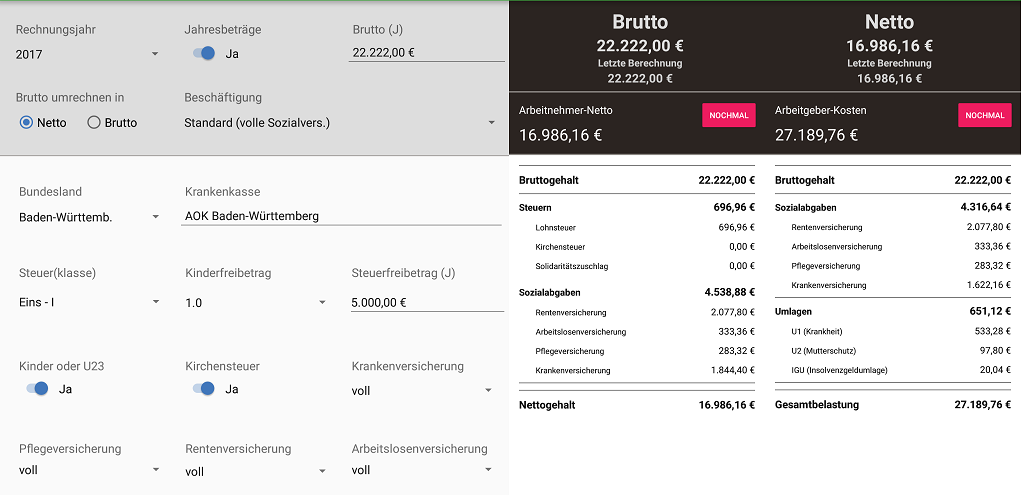Expand the Kinderfreibetrag dropdown
The height and width of the screenshot is (500, 1024).
pos(256,301)
